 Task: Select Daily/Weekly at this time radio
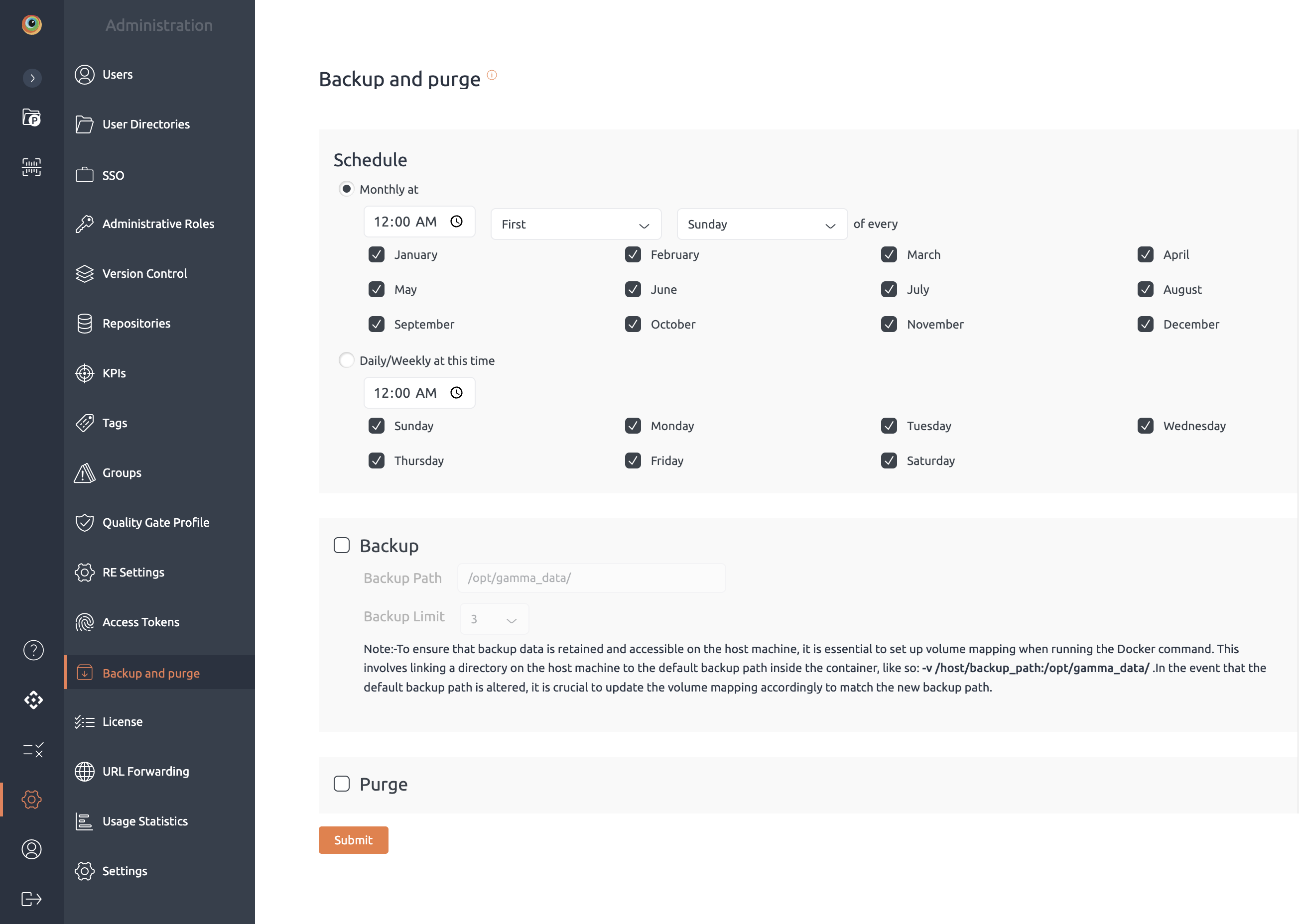pyautogui.click(x=346, y=360)
